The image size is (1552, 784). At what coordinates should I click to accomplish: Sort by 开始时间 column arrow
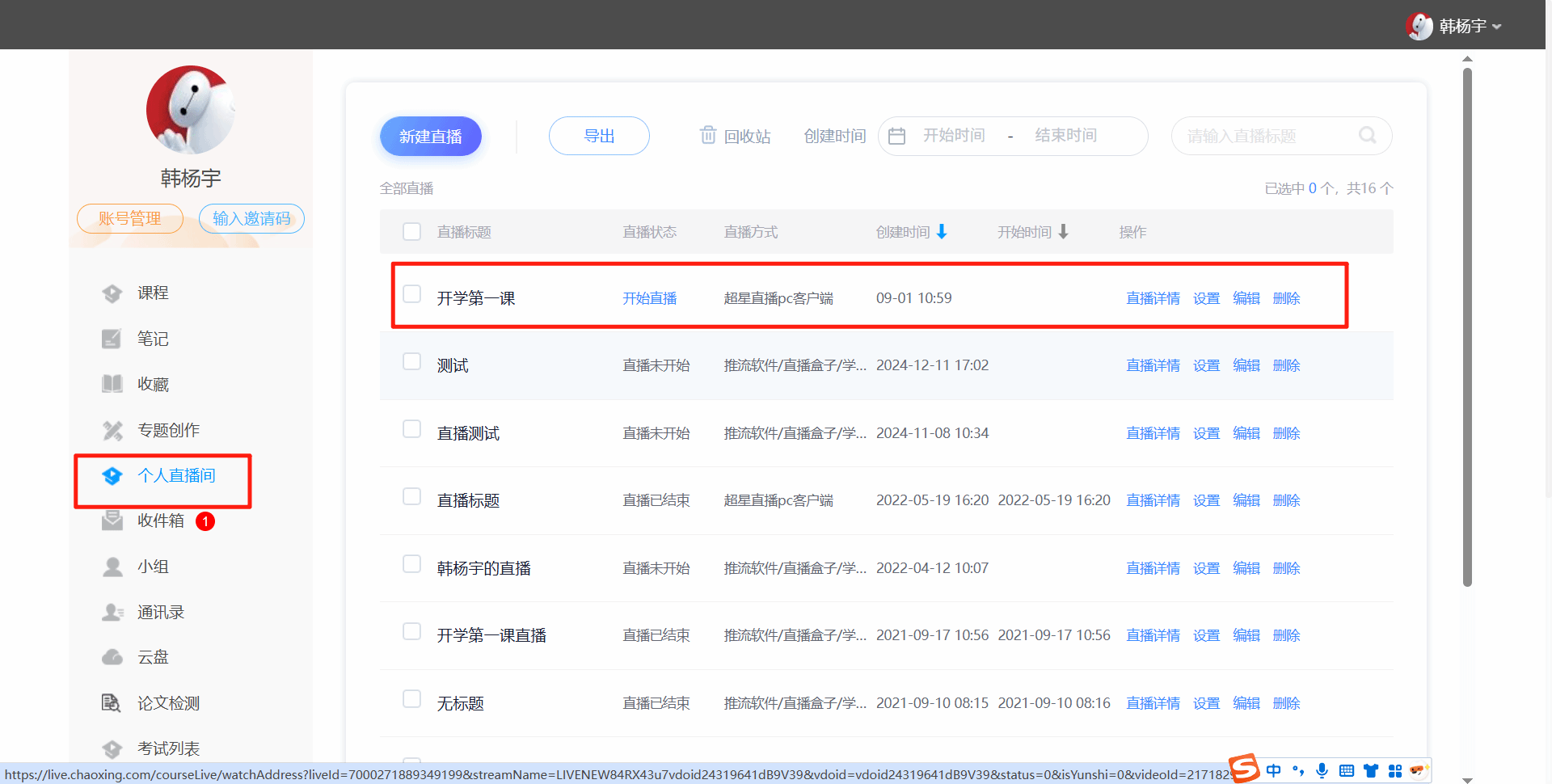(1063, 232)
